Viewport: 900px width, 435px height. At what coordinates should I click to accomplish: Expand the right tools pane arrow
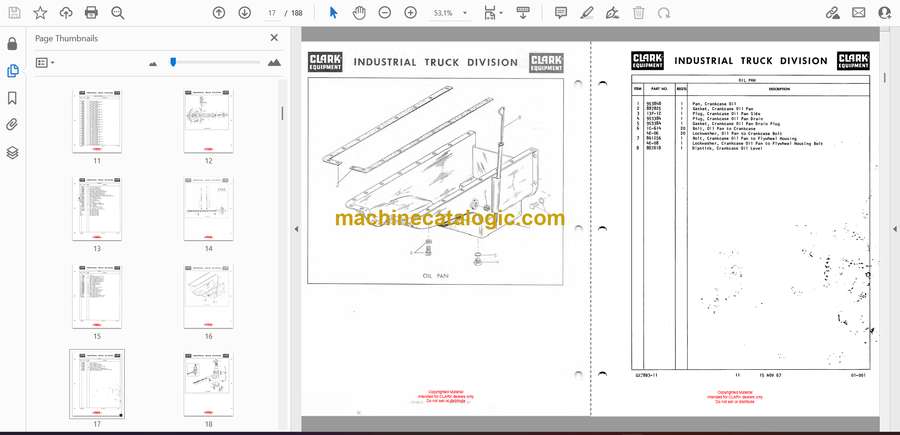coord(894,229)
